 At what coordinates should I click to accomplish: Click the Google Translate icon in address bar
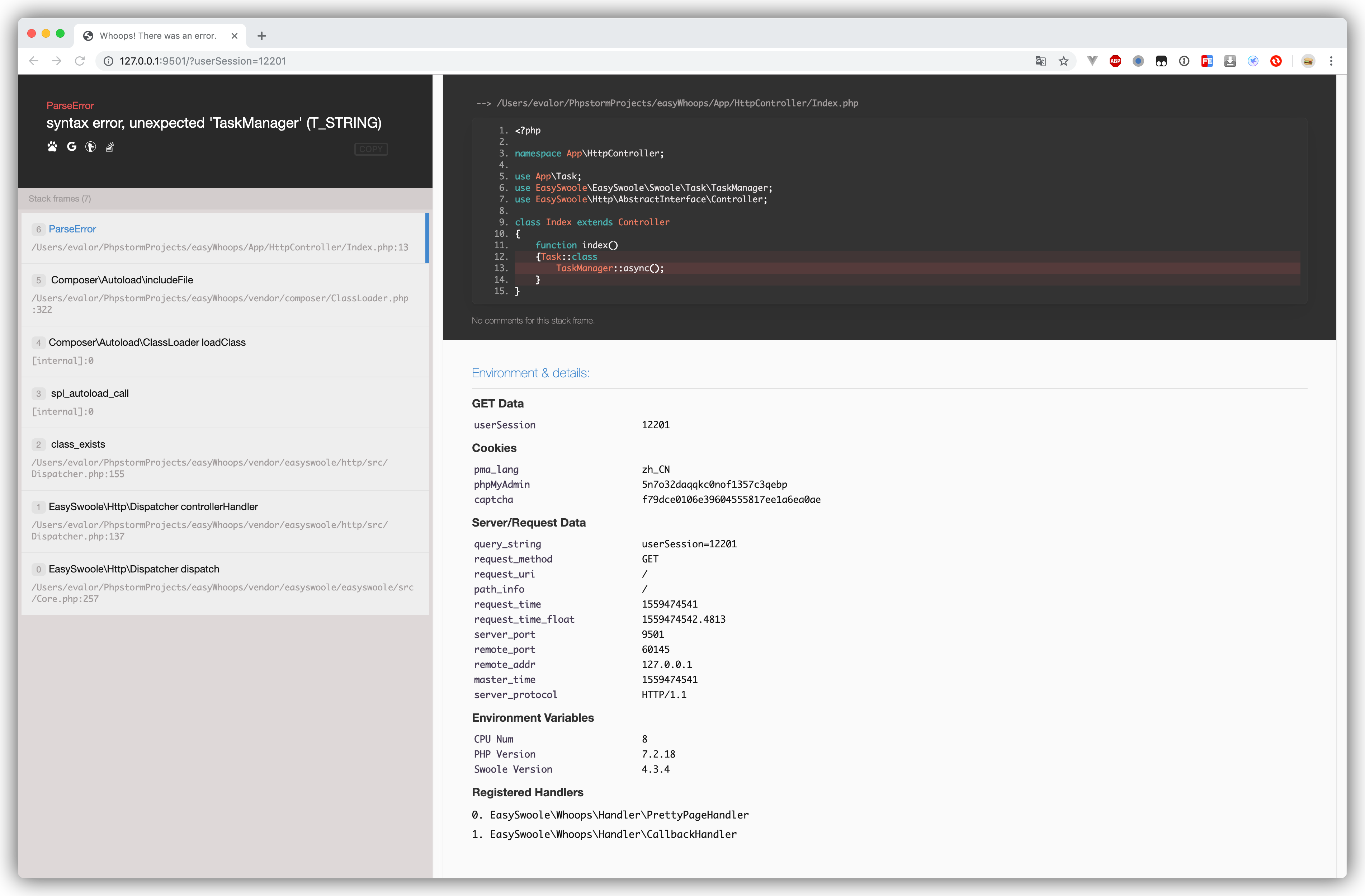click(1040, 61)
